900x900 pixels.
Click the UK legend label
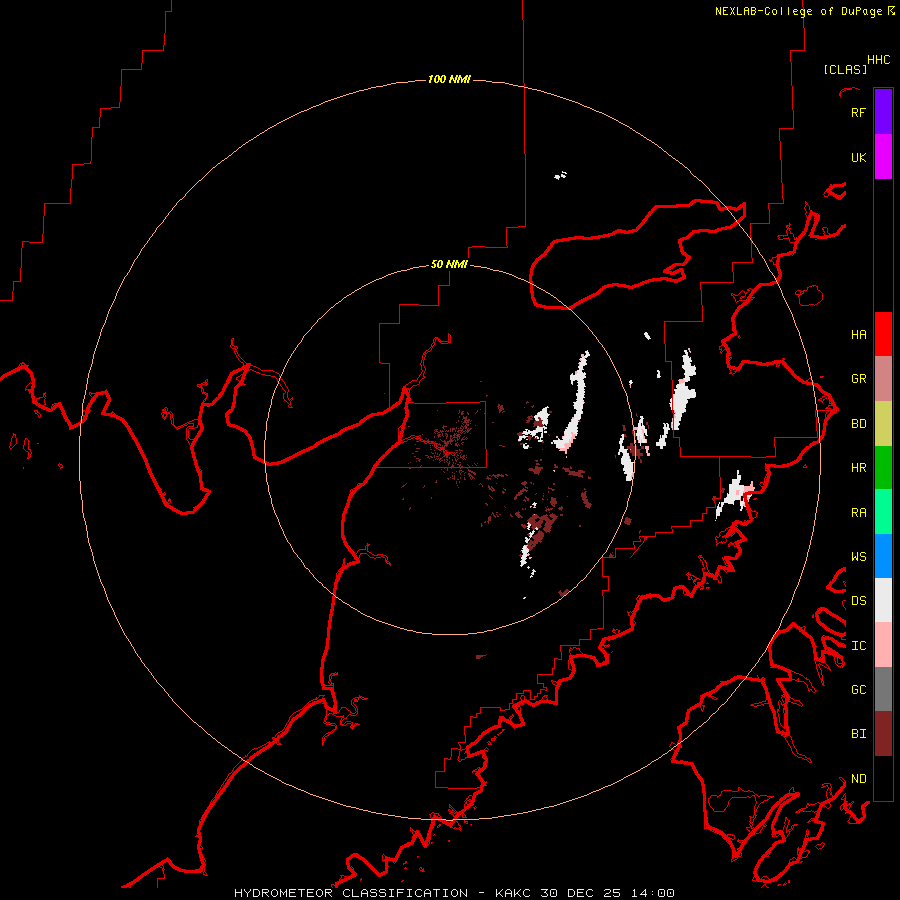click(858, 157)
